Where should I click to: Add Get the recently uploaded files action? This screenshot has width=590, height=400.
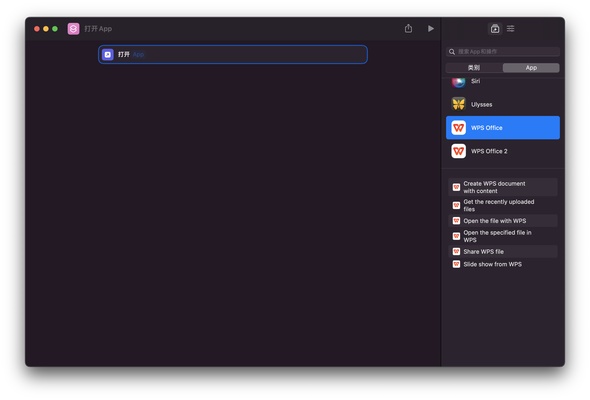[503, 205]
